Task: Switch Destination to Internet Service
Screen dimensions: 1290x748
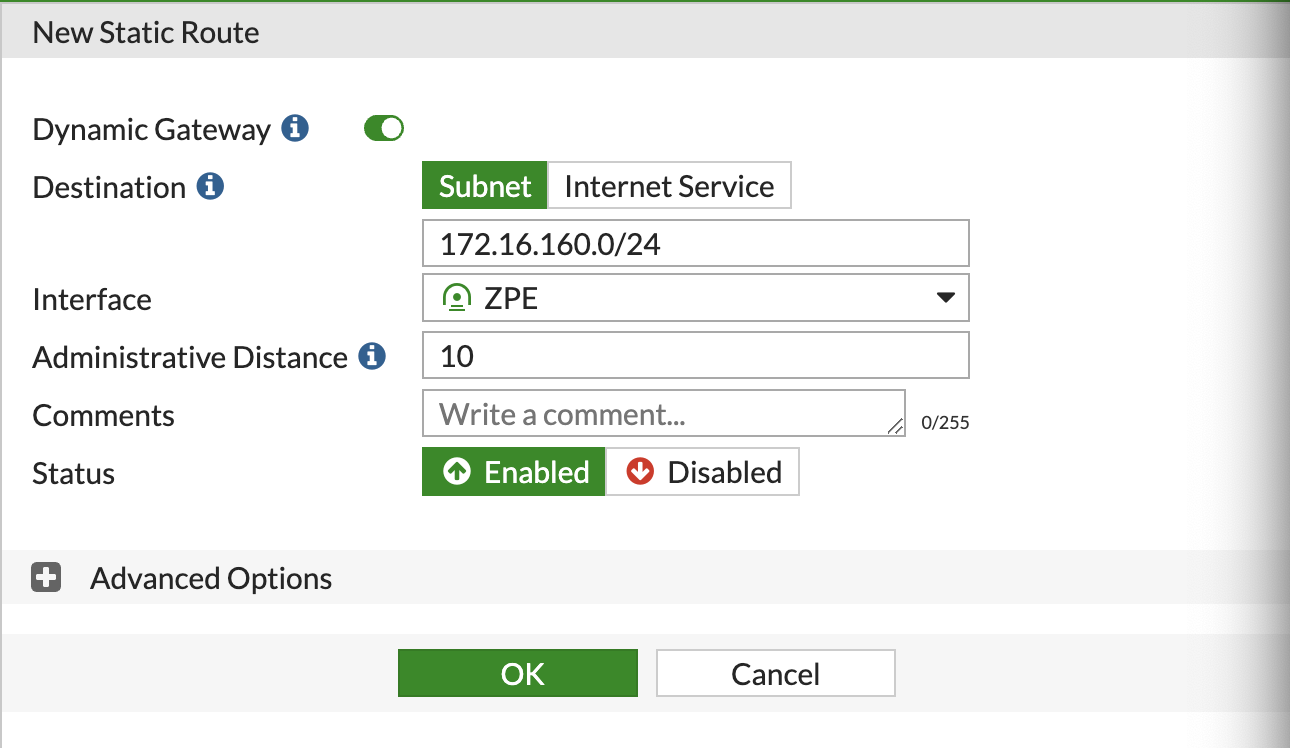Action: click(x=669, y=185)
